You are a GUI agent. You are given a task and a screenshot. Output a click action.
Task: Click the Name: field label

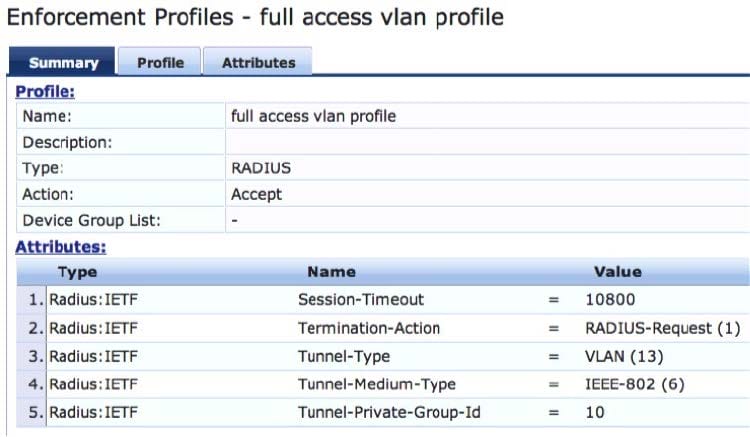(x=47, y=116)
